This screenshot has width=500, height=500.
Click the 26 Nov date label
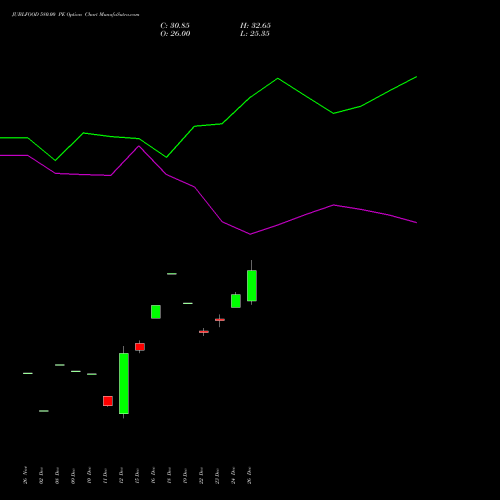(x=26, y=475)
